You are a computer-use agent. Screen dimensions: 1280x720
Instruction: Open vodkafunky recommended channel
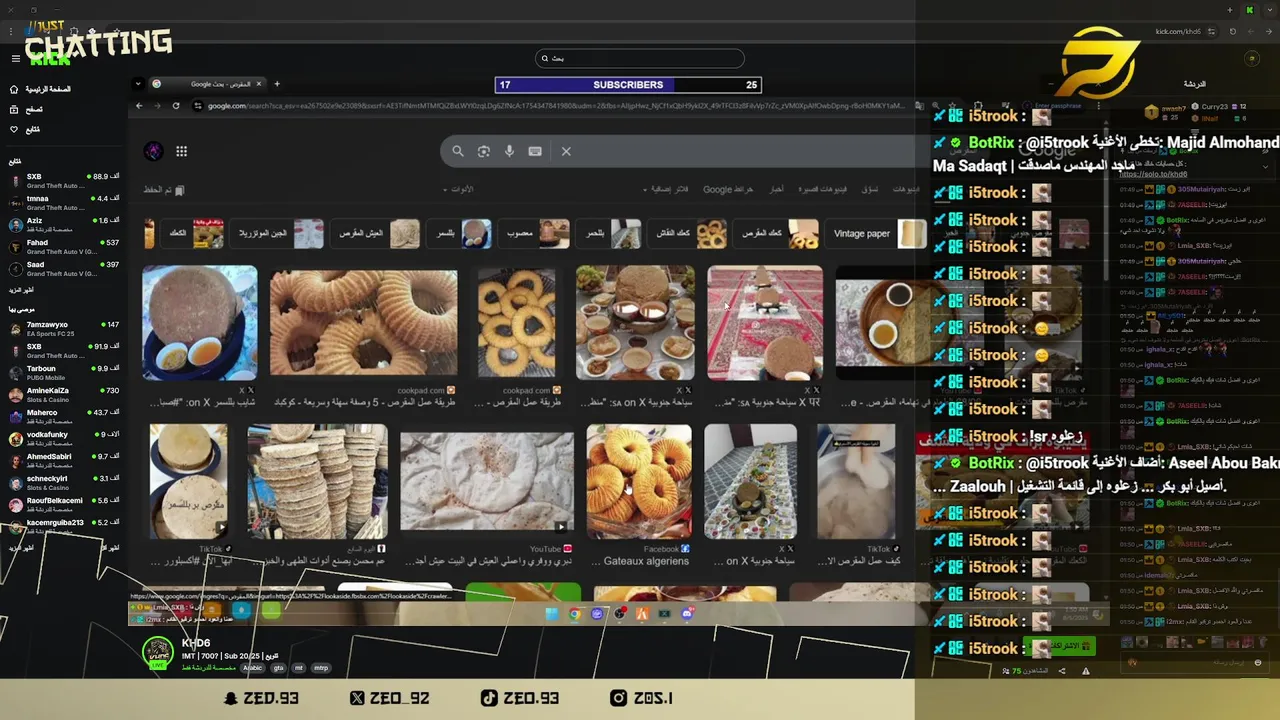click(63, 439)
